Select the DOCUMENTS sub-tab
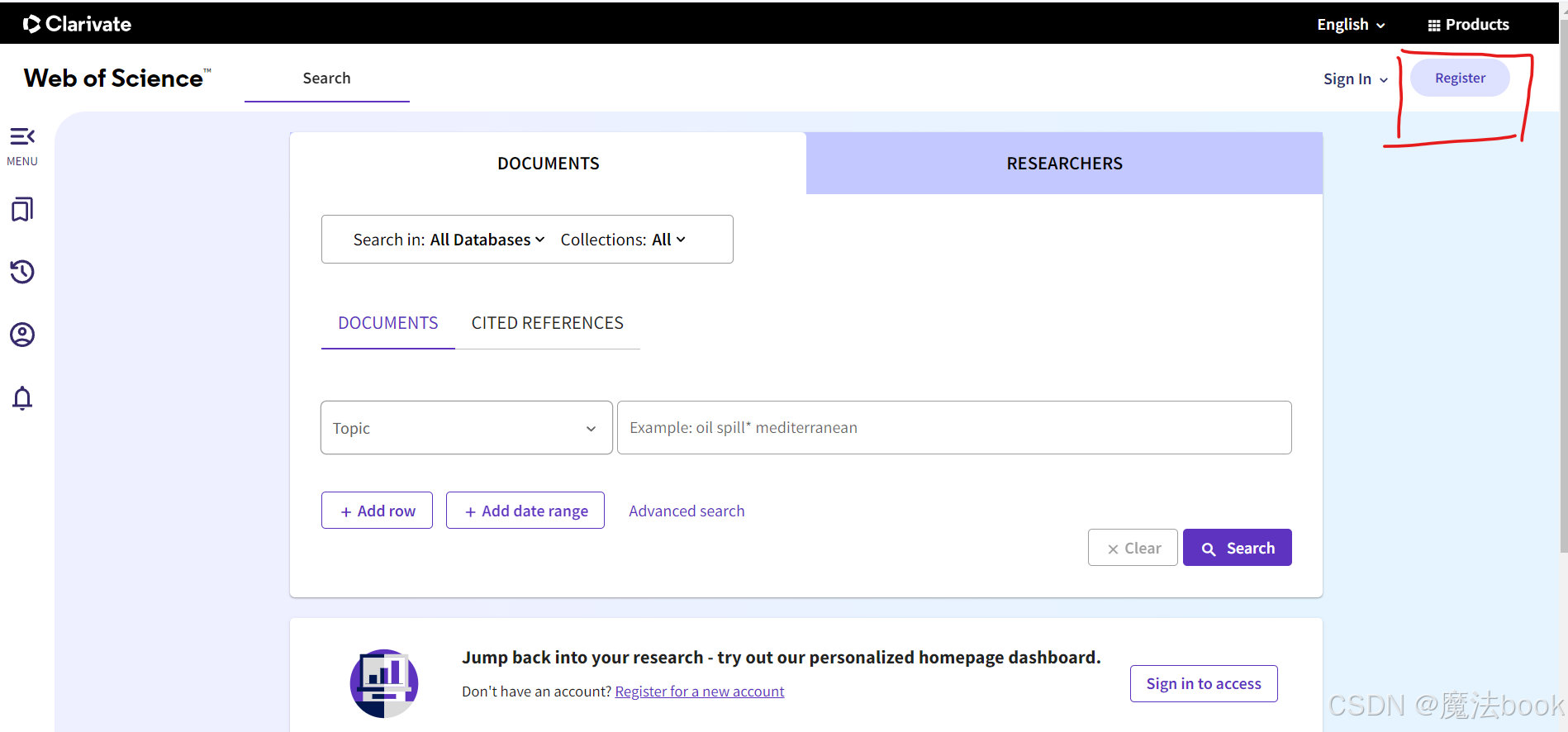Viewport: 1568px width, 732px height. click(388, 323)
